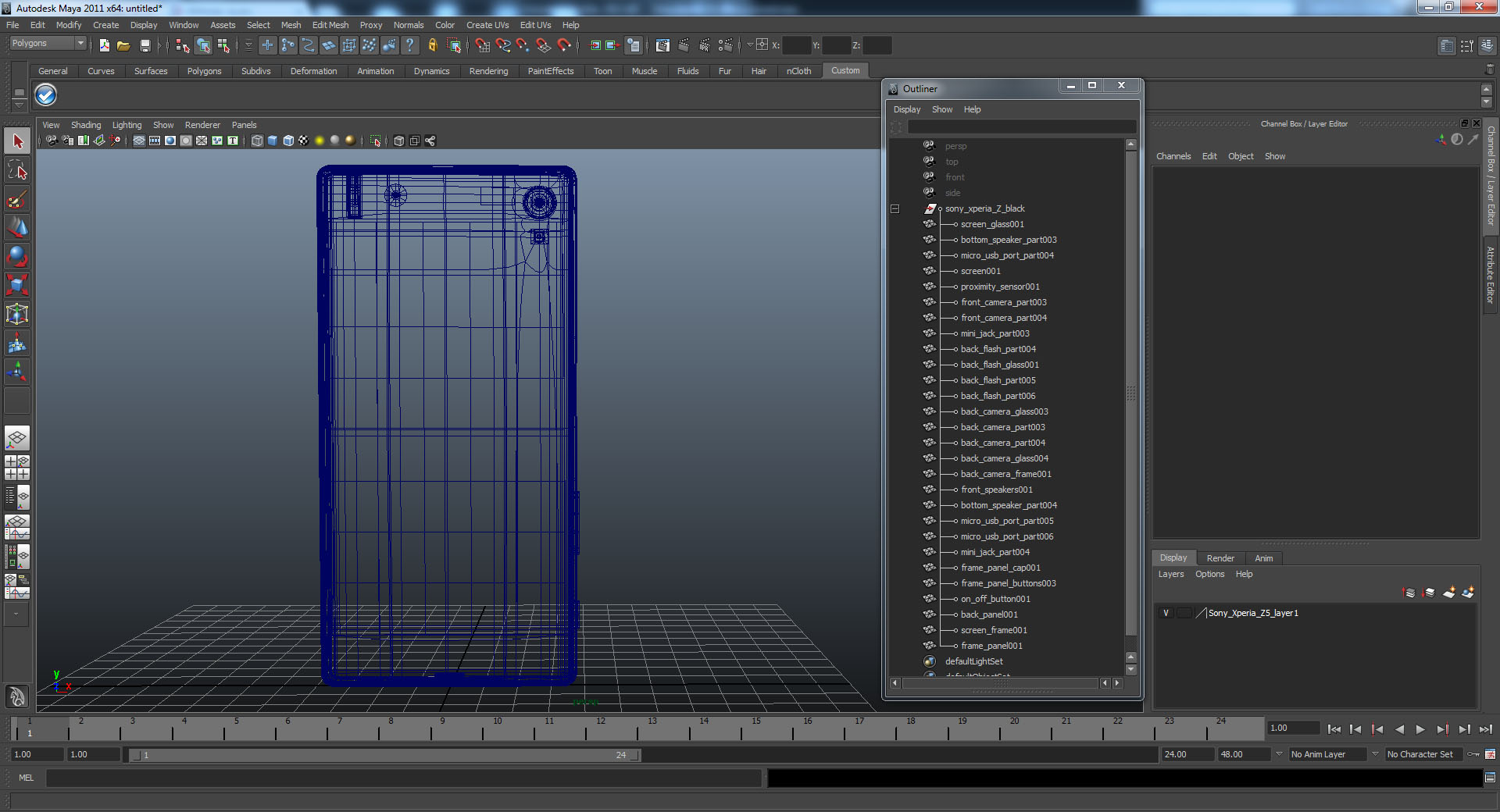This screenshot has width=1500, height=812.
Task: Toggle Film Gate in viewport toolbar
Action: point(155,141)
